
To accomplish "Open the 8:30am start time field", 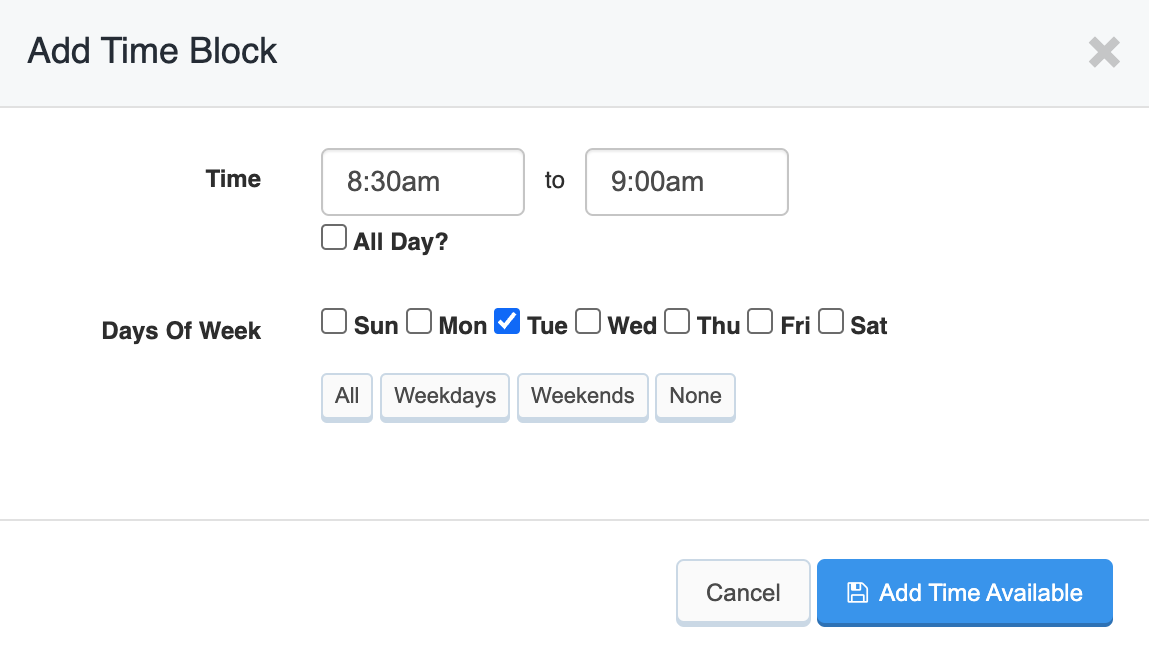I will (x=423, y=182).
